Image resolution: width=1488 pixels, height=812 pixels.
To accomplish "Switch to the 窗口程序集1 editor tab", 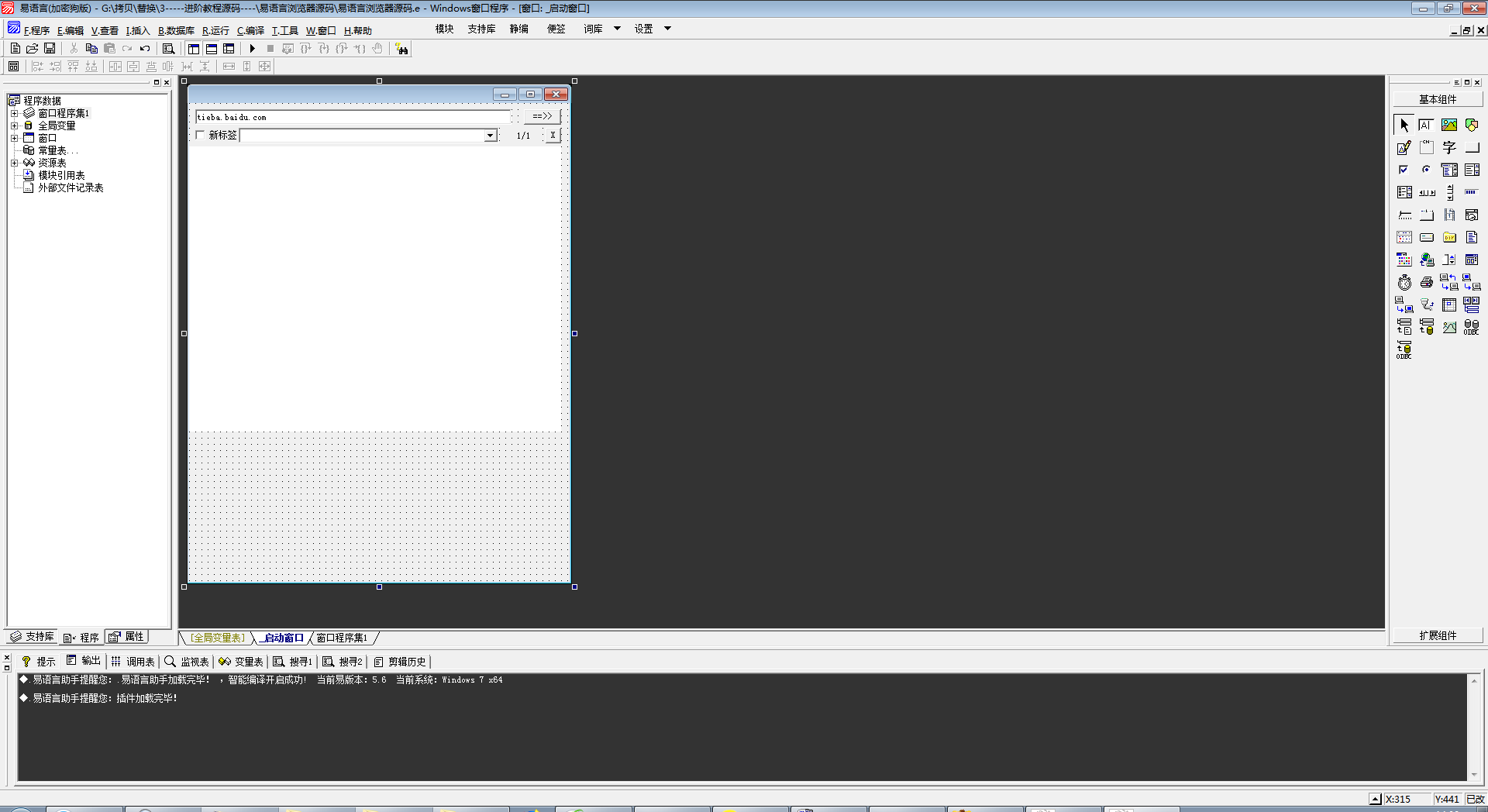I will (x=342, y=638).
